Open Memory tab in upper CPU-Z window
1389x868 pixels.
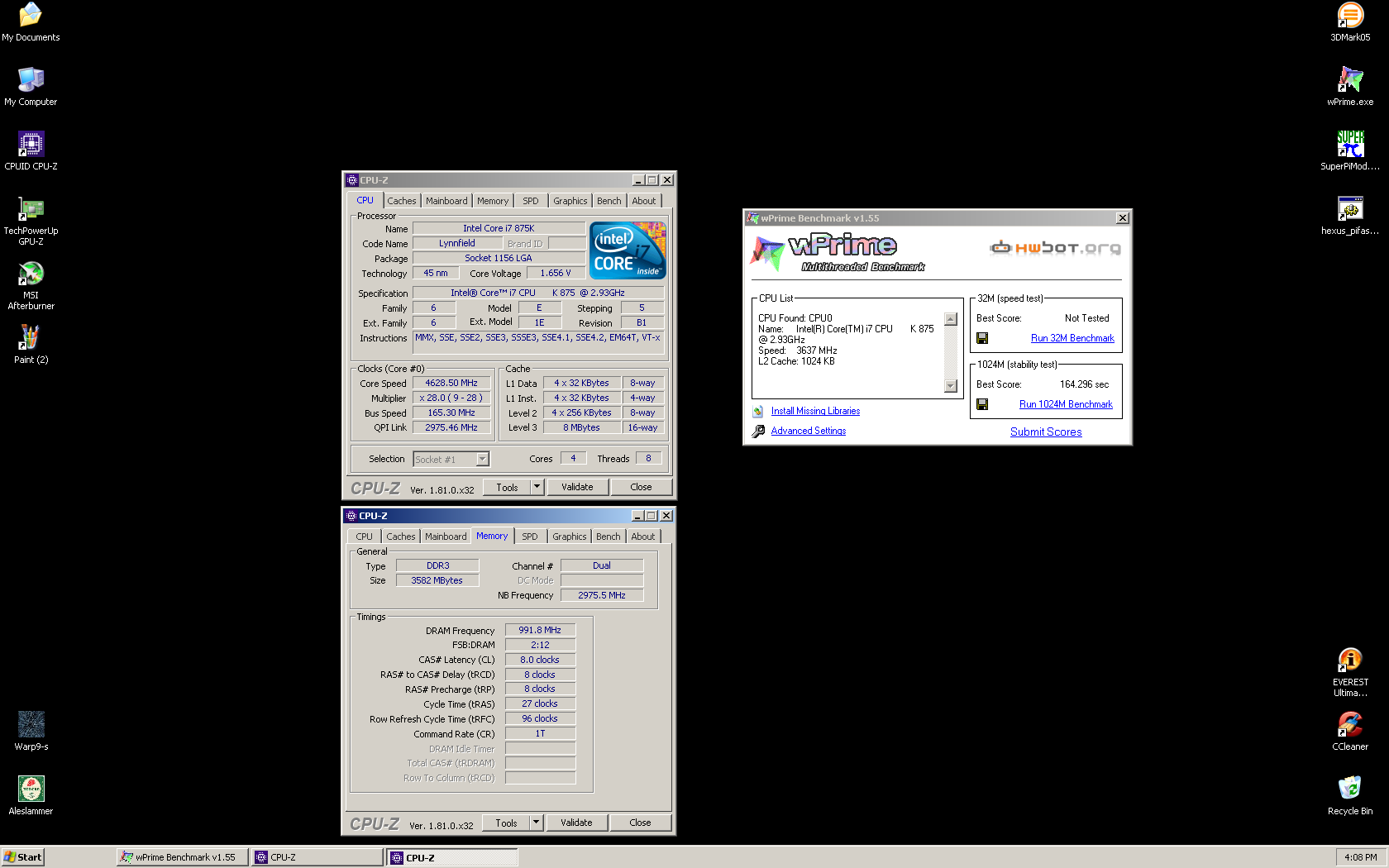493,201
